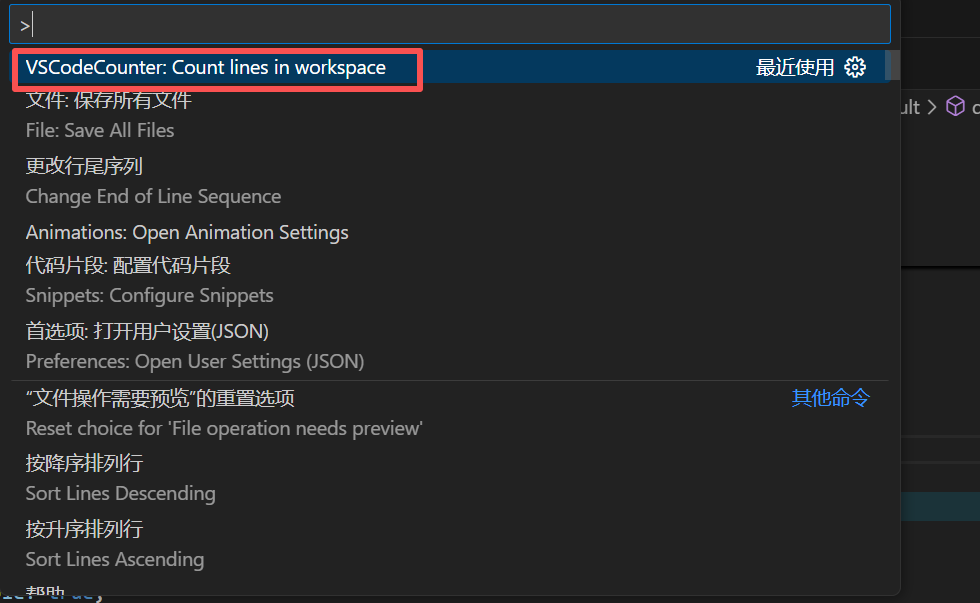Open Preferences: Open User Settings (JSON)
980x603 pixels.
click(449, 346)
